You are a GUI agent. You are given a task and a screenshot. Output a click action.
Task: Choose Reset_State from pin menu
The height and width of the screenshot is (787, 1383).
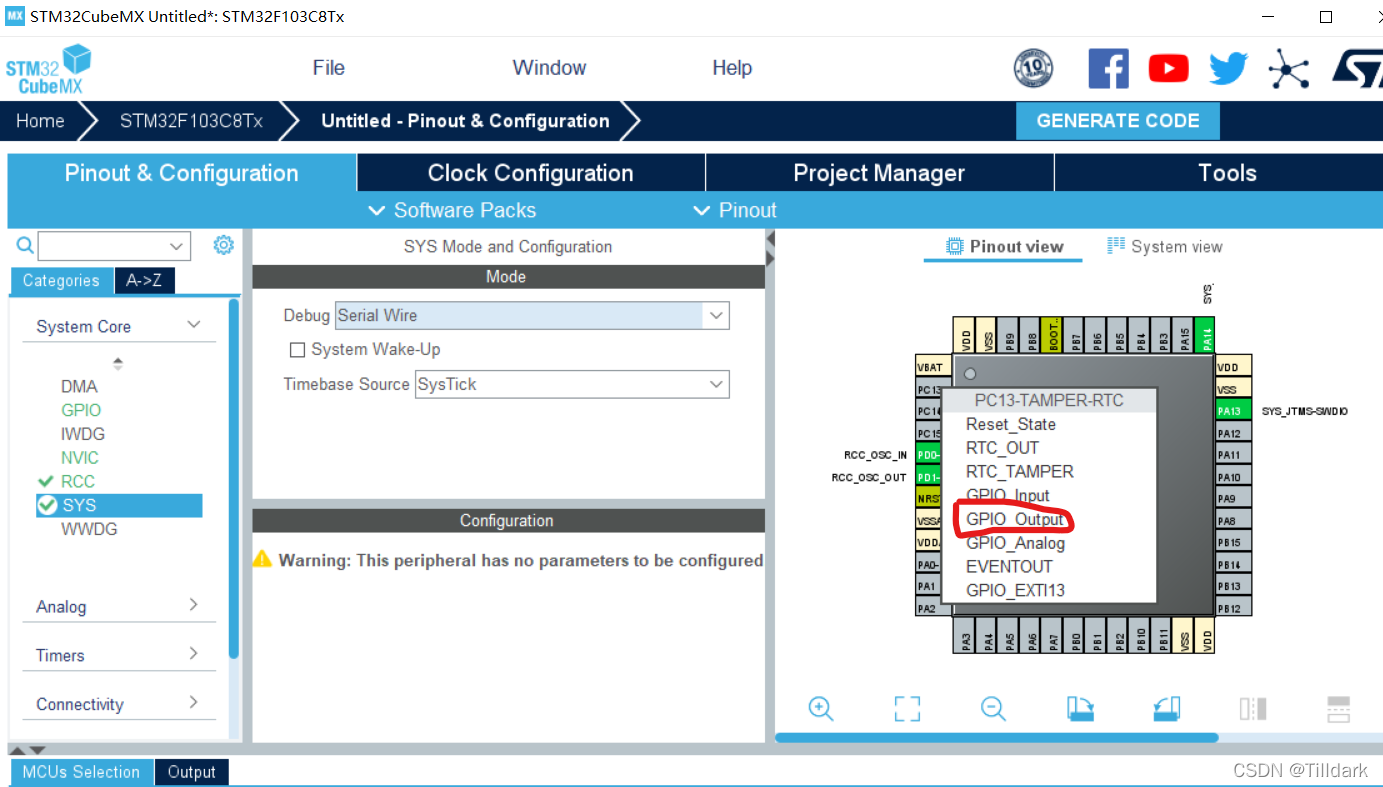pos(1010,424)
